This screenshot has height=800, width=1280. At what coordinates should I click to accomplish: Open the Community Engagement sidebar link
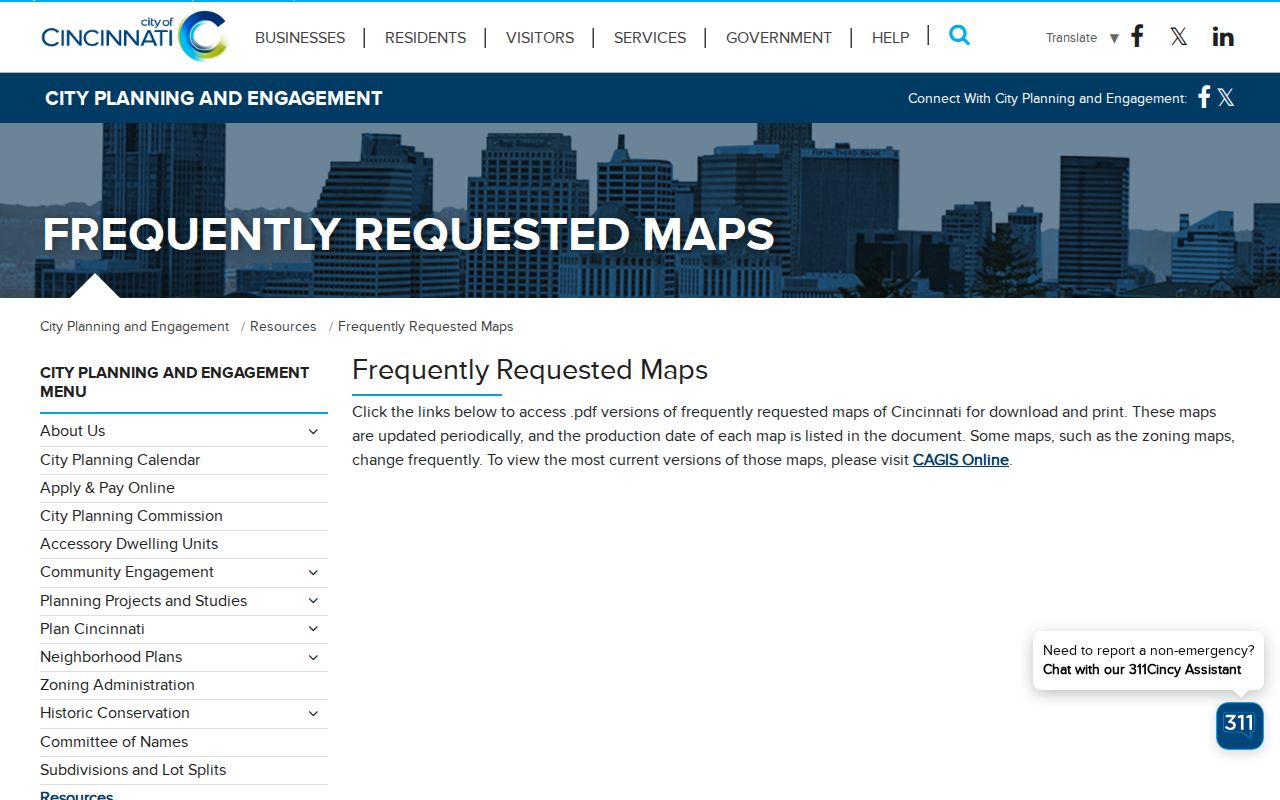(127, 572)
